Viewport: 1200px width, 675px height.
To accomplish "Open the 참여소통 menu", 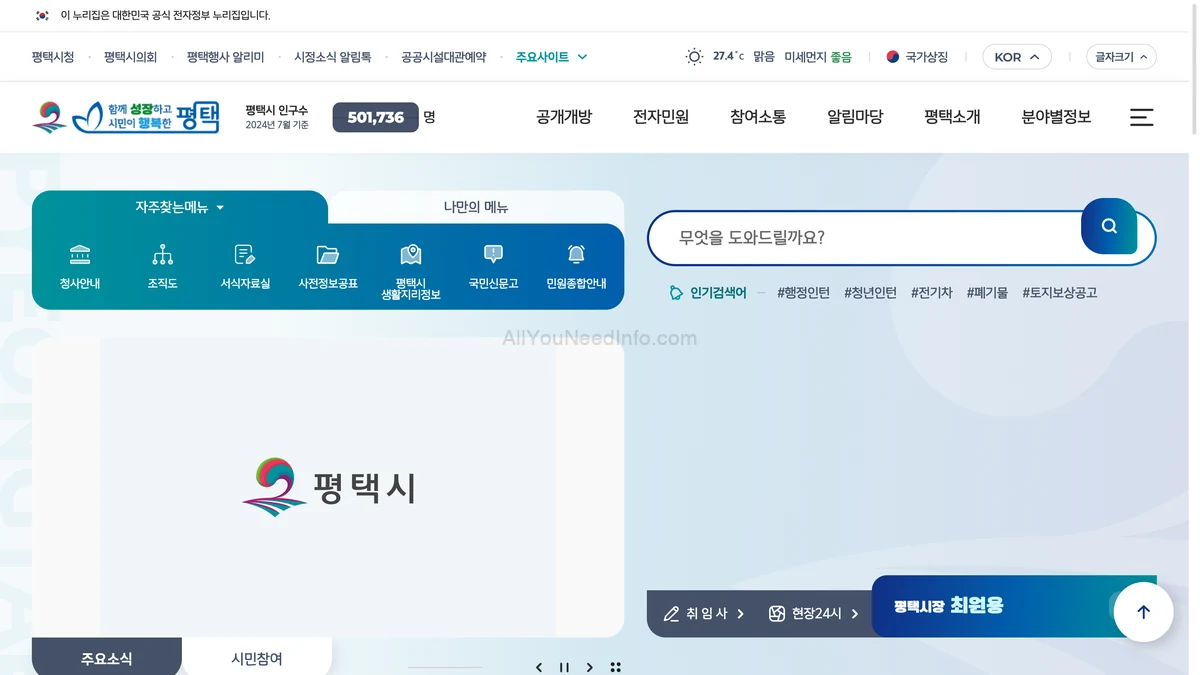I will [x=758, y=117].
